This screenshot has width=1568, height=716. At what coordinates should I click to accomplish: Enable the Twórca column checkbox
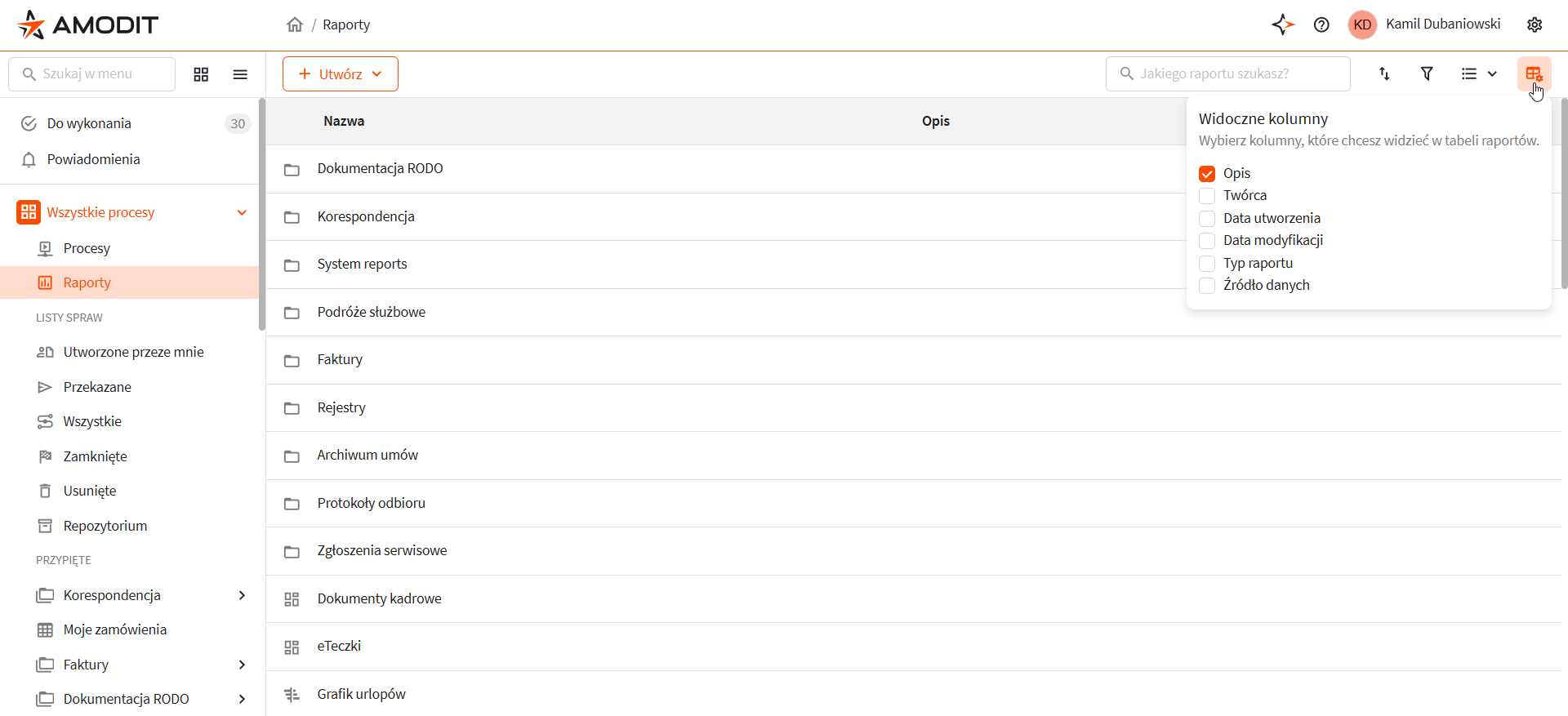pyautogui.click(x=1207, y=196)
